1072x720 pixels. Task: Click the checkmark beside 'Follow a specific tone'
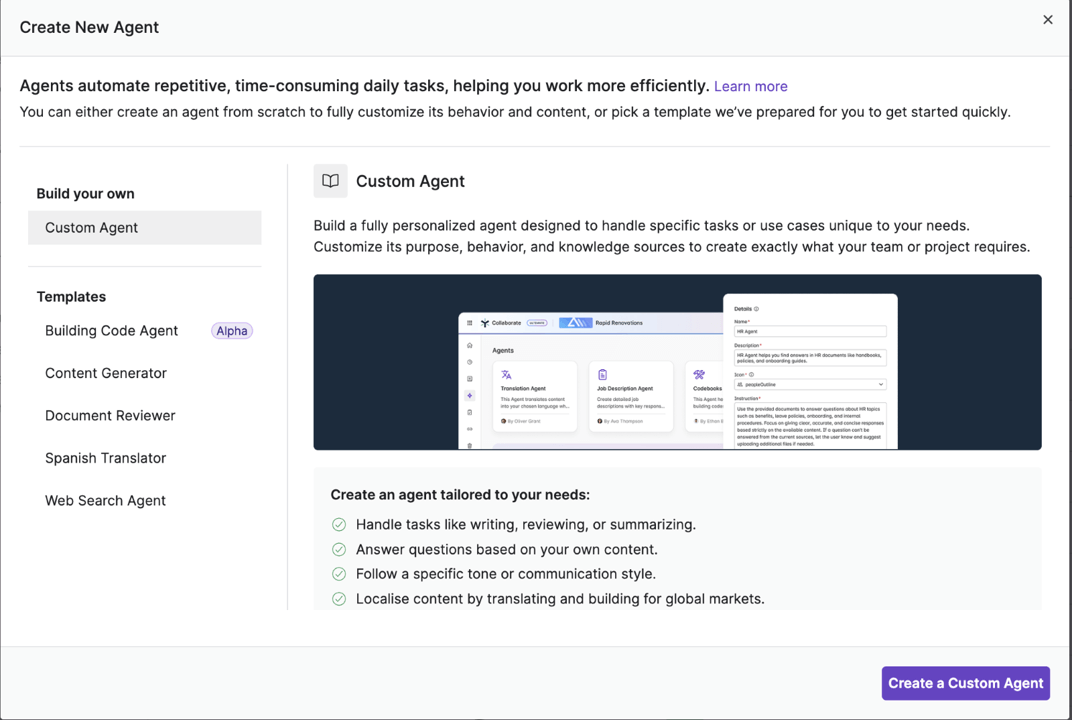point(339,574)
